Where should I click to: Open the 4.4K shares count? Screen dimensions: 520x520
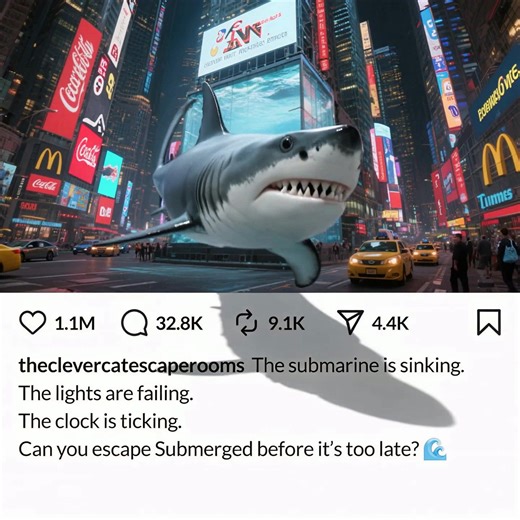click(x=390, y=323)
